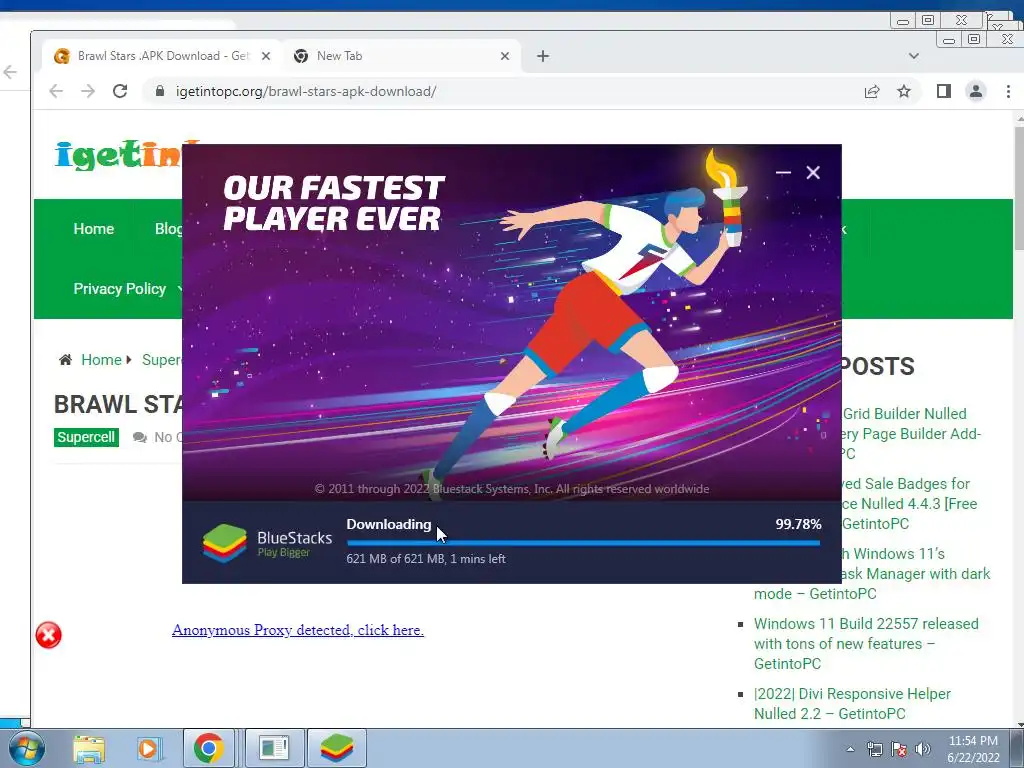
Task: Open the Chrome profile avatar menu
Action: coord(976,91)
